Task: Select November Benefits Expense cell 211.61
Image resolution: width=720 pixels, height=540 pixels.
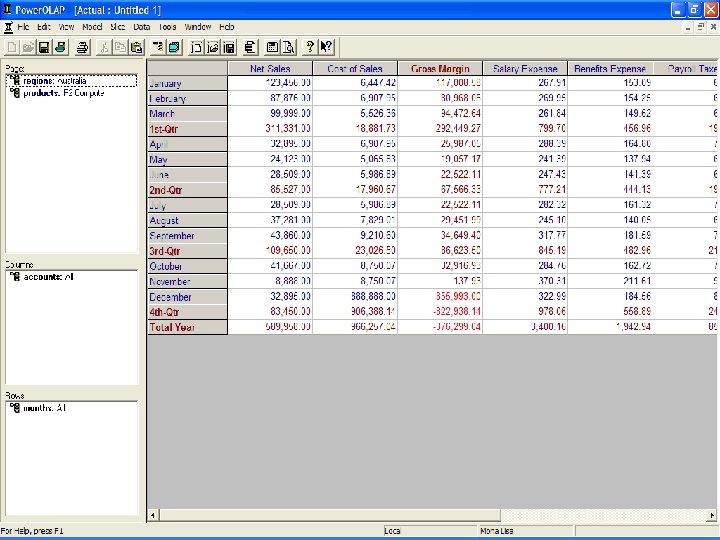Action: coord(610,281)
